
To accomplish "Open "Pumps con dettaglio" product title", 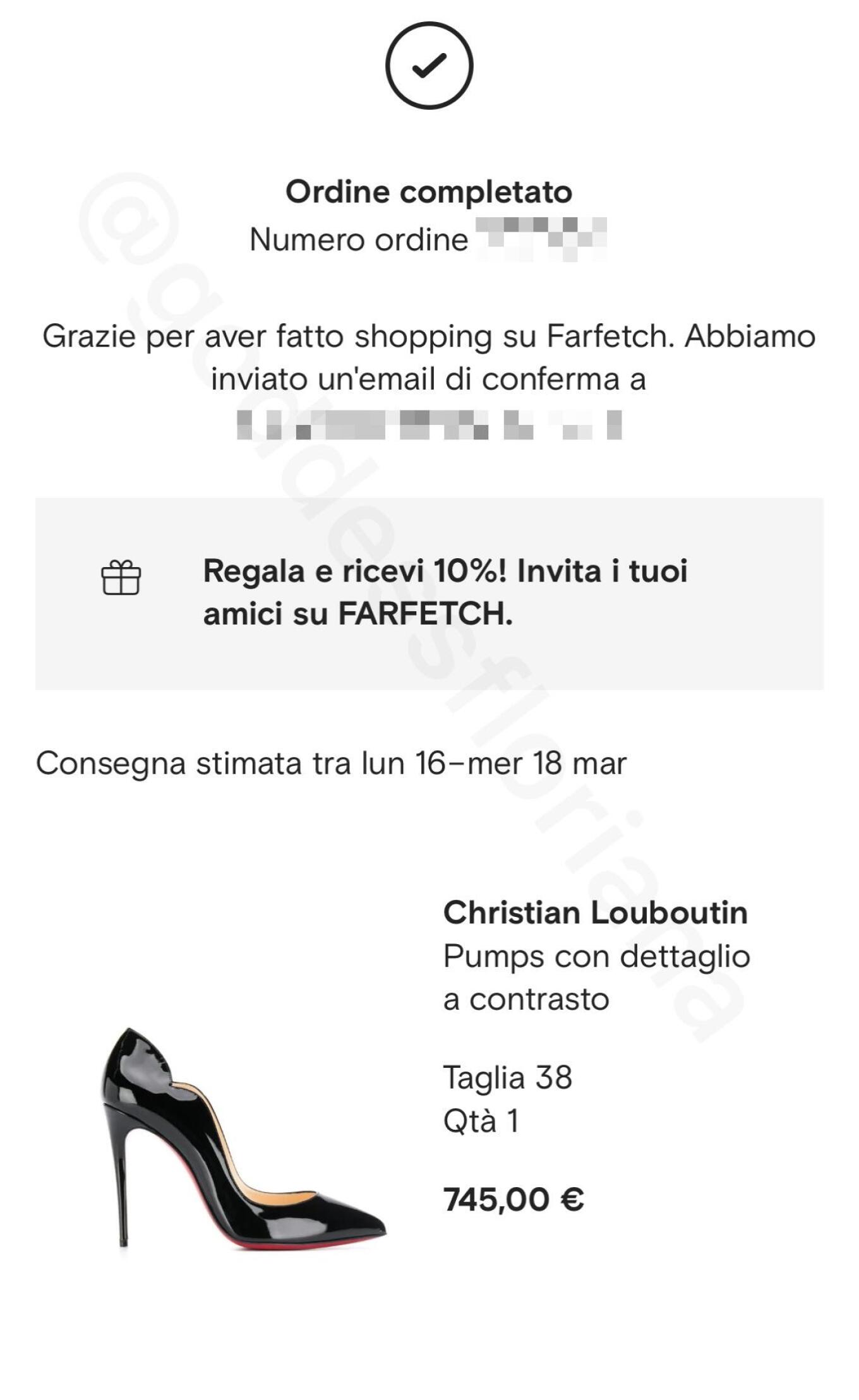I will (596, 956).
